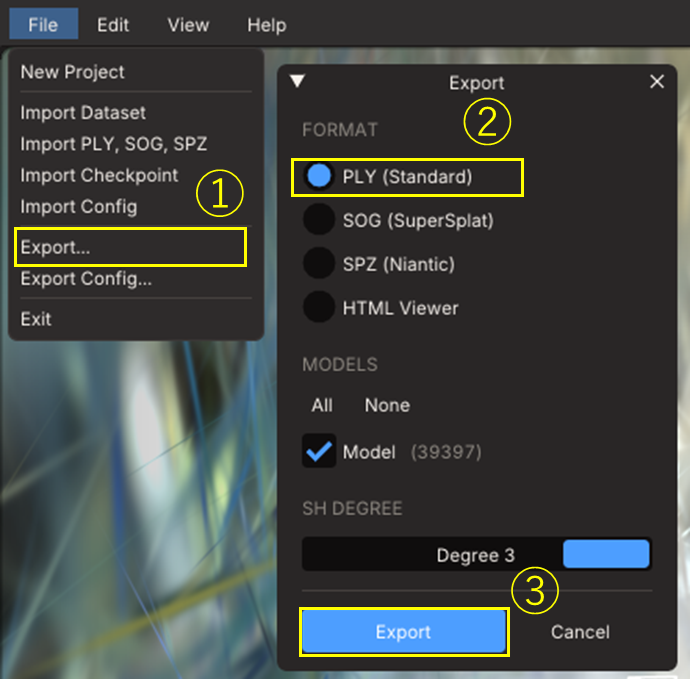Collapse the Export dialog with triangle icon
This screenshot has width=690, height=679.
point(297,82)
